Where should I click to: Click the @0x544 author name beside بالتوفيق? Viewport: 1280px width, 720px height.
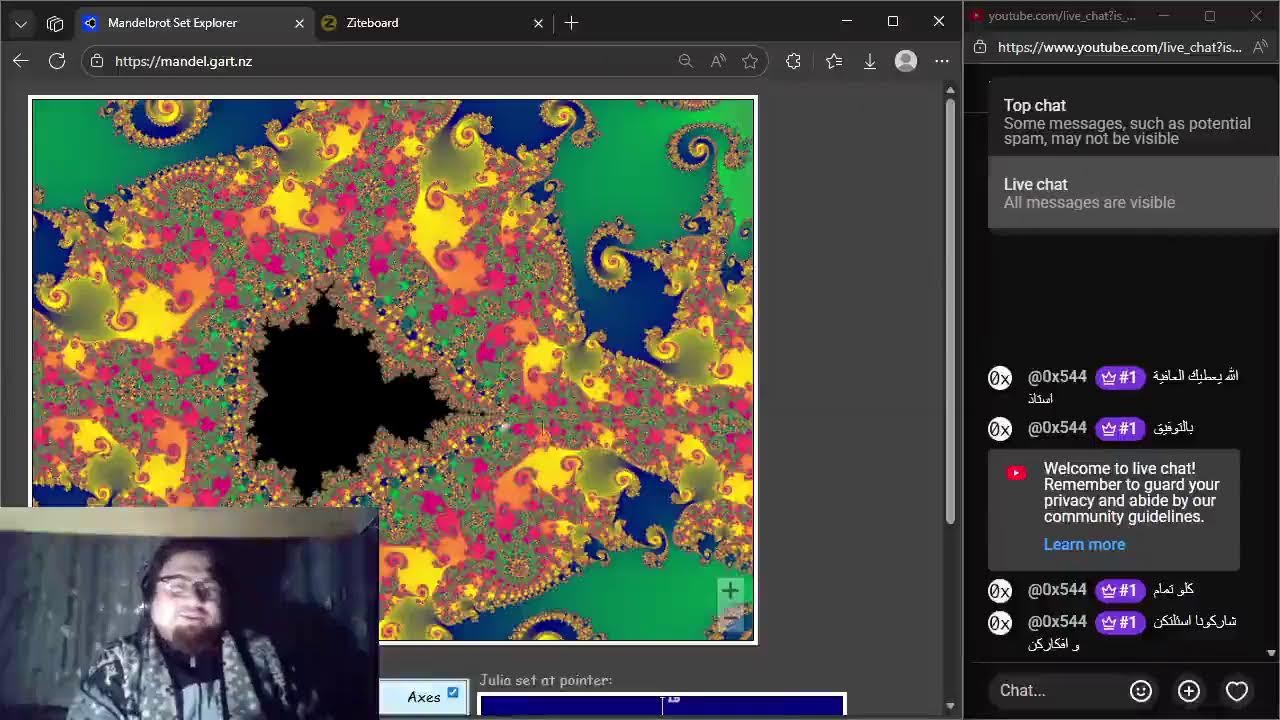click(1057, 428)
